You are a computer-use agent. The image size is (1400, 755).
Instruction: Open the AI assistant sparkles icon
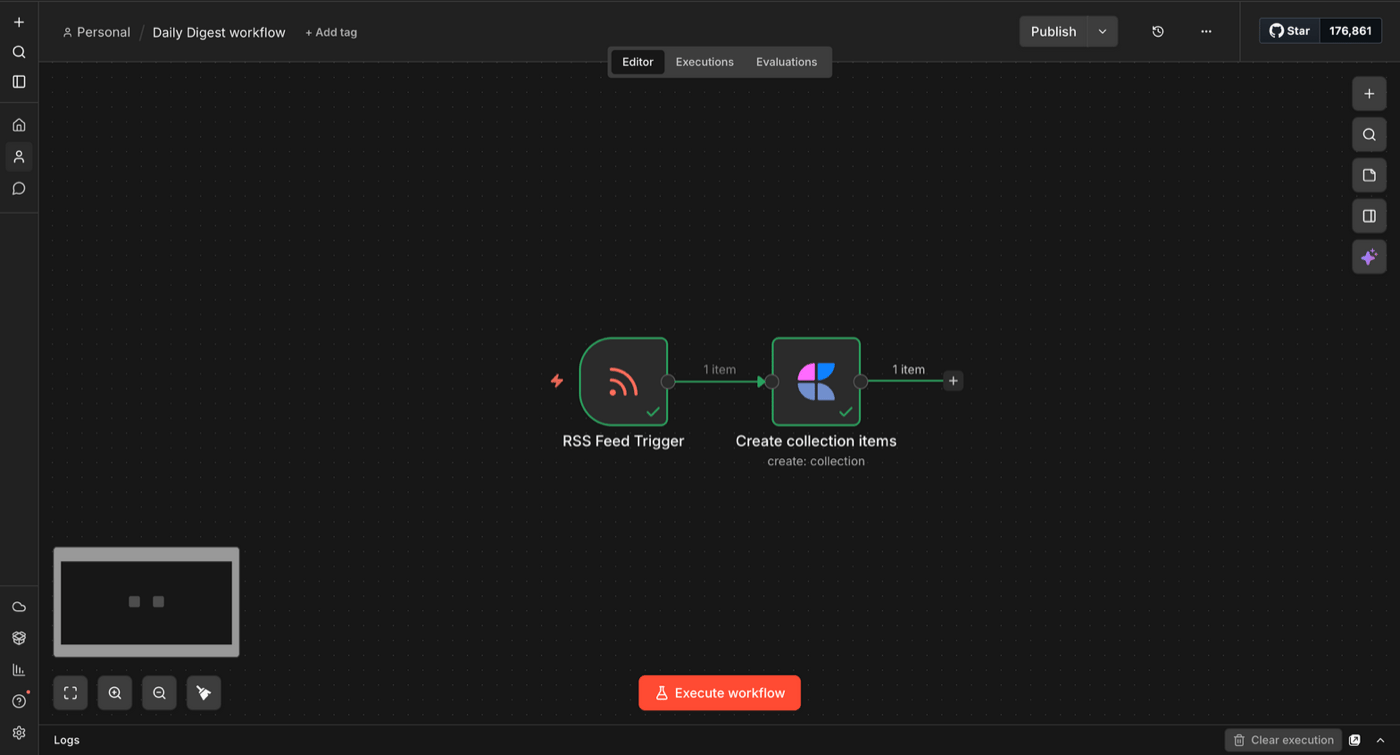click(1369, 257)
